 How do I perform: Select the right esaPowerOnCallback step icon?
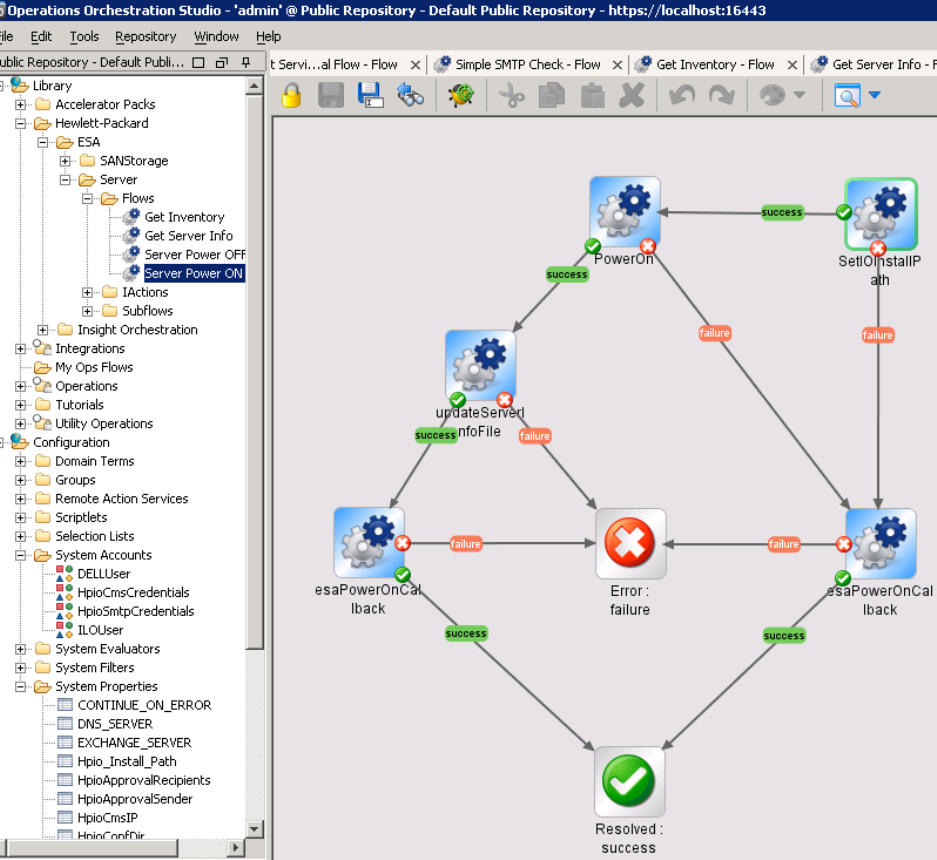coord(881,543)
